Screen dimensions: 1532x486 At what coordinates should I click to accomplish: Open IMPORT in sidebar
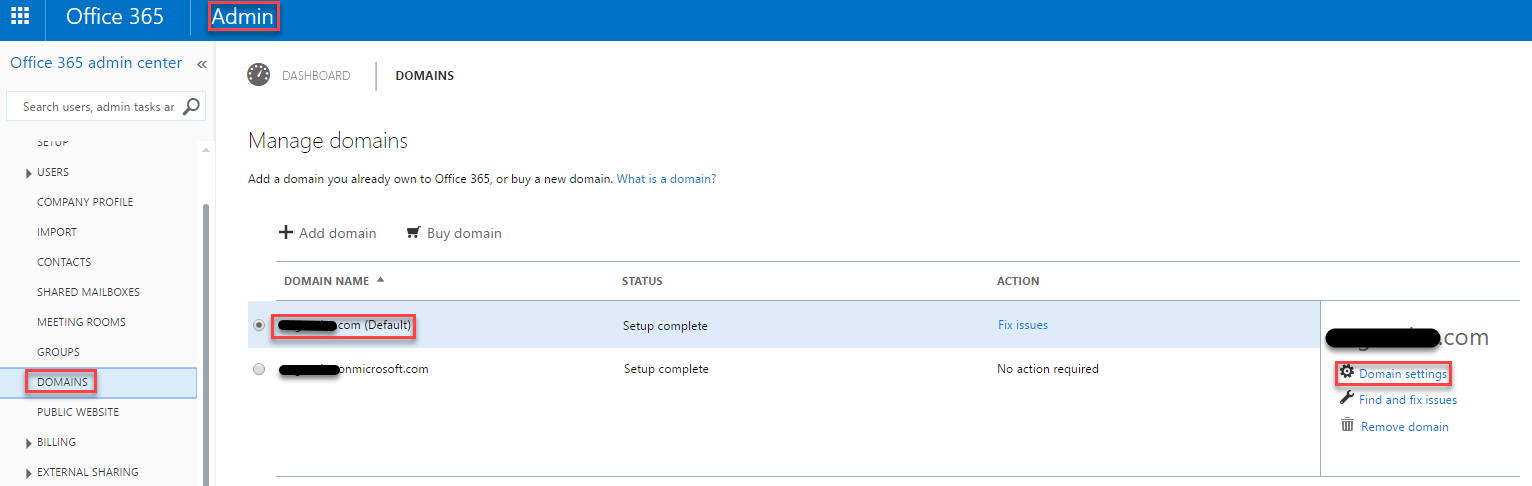click(x=57, y=232)
